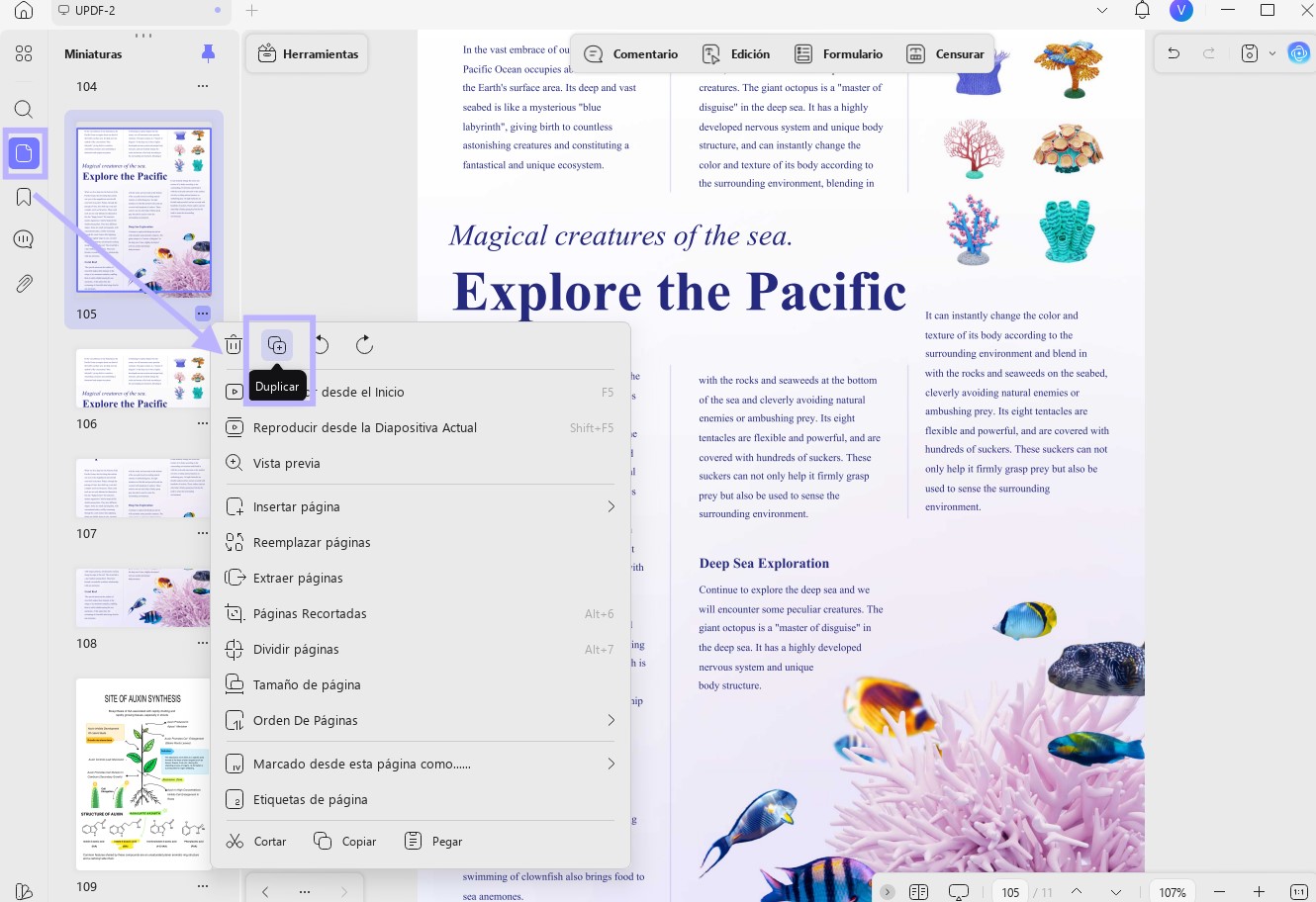Screen dimensions: 1316x902
Task: Add a new tab
Action: [251, 11]
